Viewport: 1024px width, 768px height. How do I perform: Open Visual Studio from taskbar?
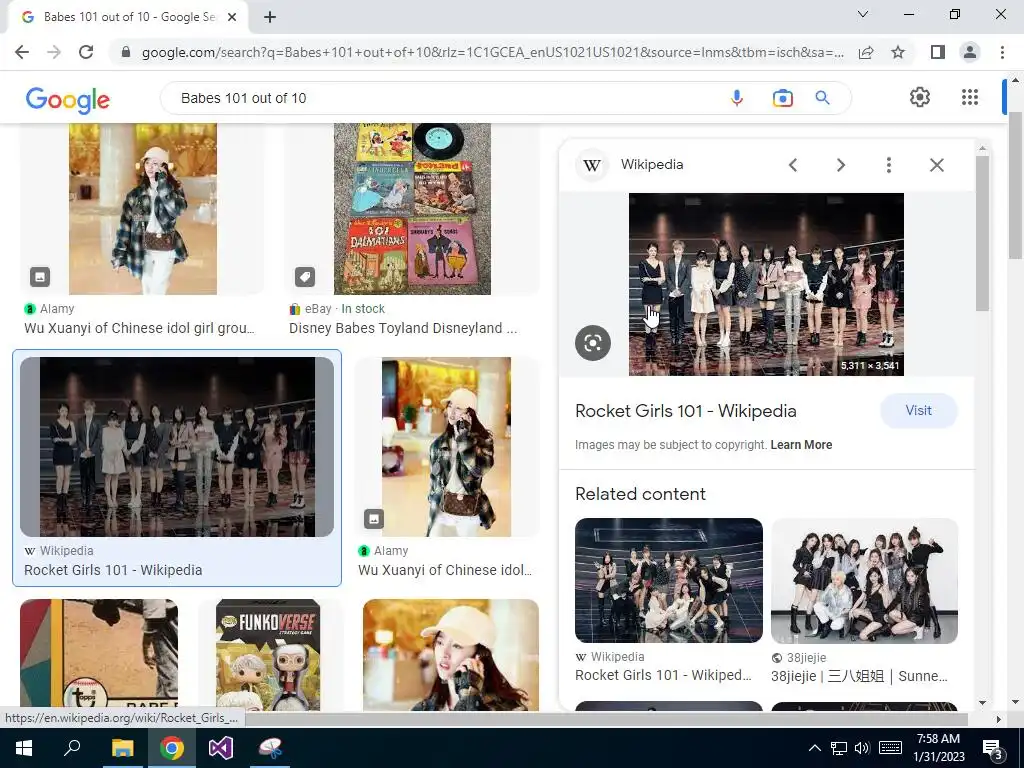pyautogui.click(x=221, y=748)
